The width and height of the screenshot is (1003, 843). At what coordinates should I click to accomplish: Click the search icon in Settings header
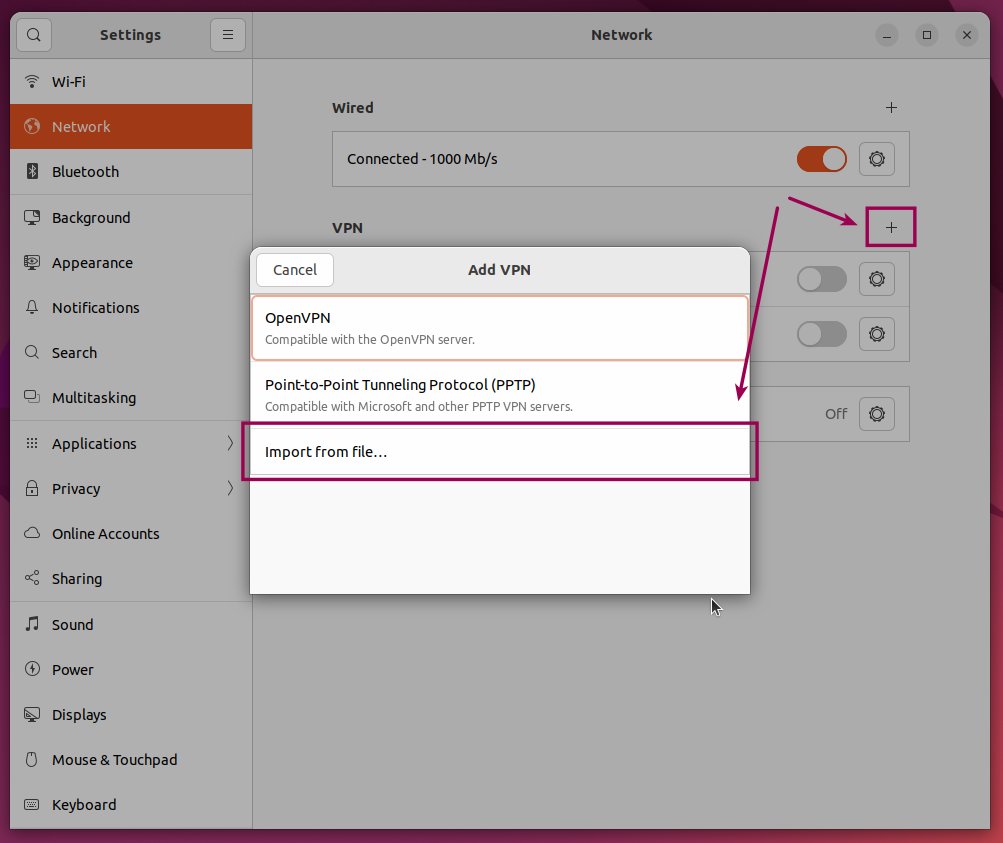[33, 35]
